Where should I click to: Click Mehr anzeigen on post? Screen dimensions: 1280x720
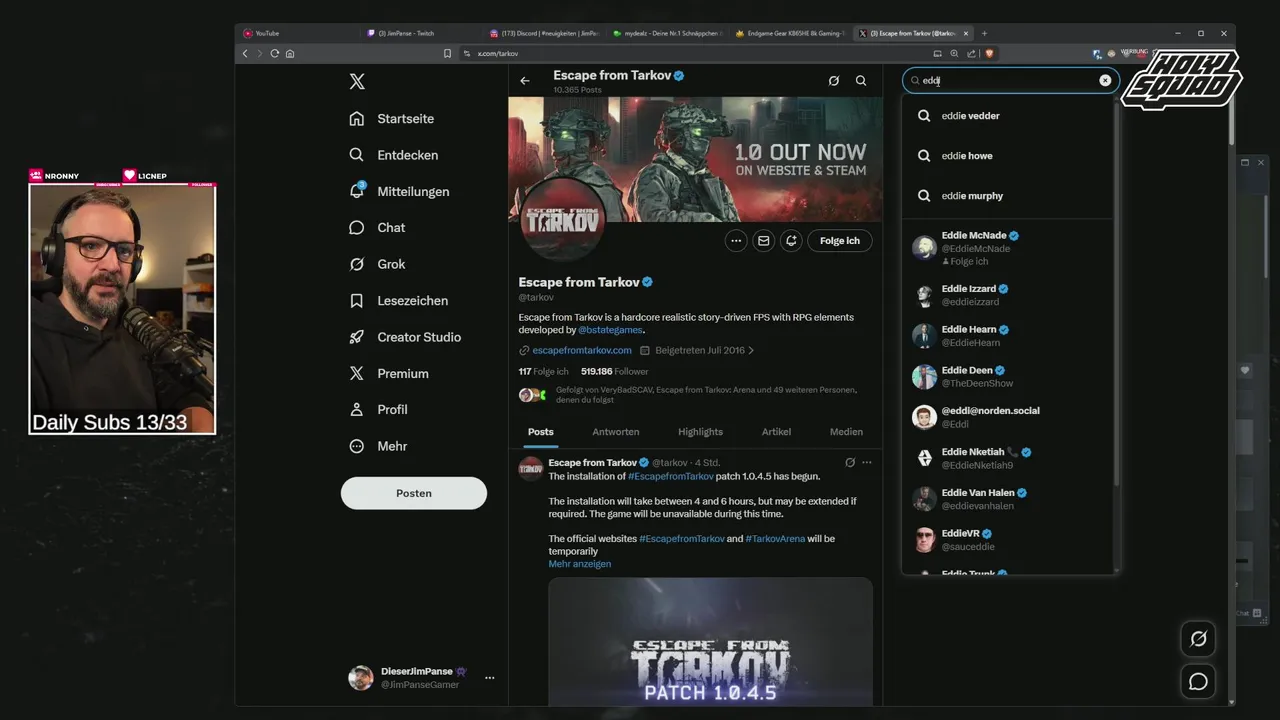(x=580, y=564)
